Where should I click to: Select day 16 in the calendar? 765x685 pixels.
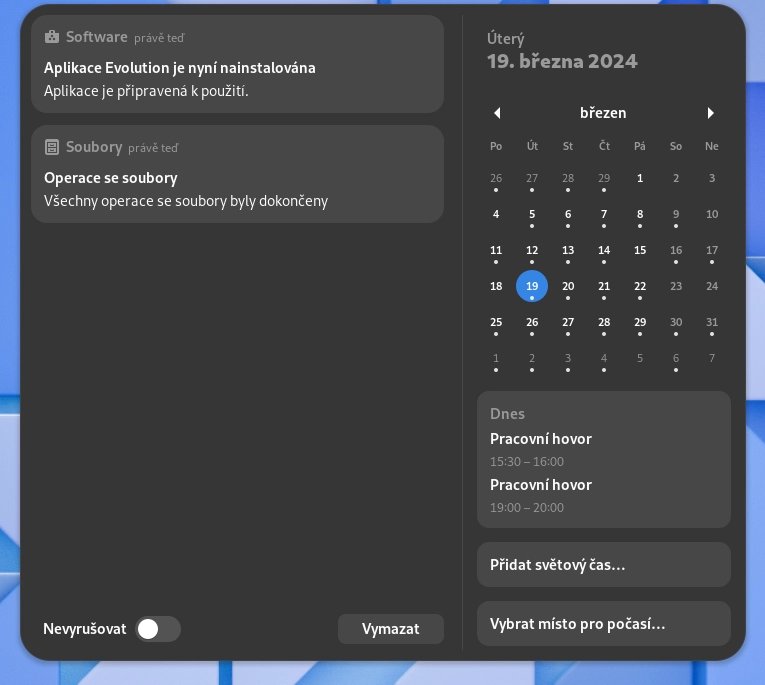[x=676, y=250]
